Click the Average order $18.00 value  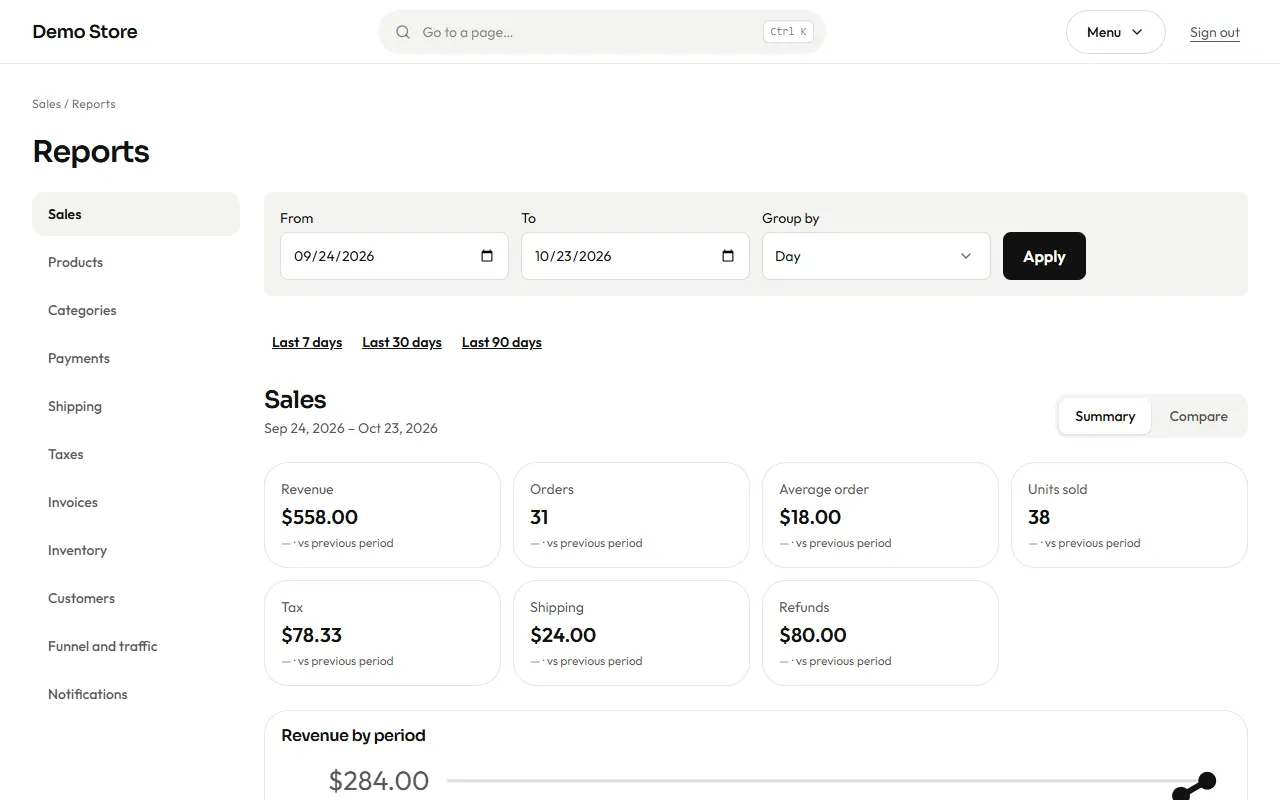[x=810, y=517]
